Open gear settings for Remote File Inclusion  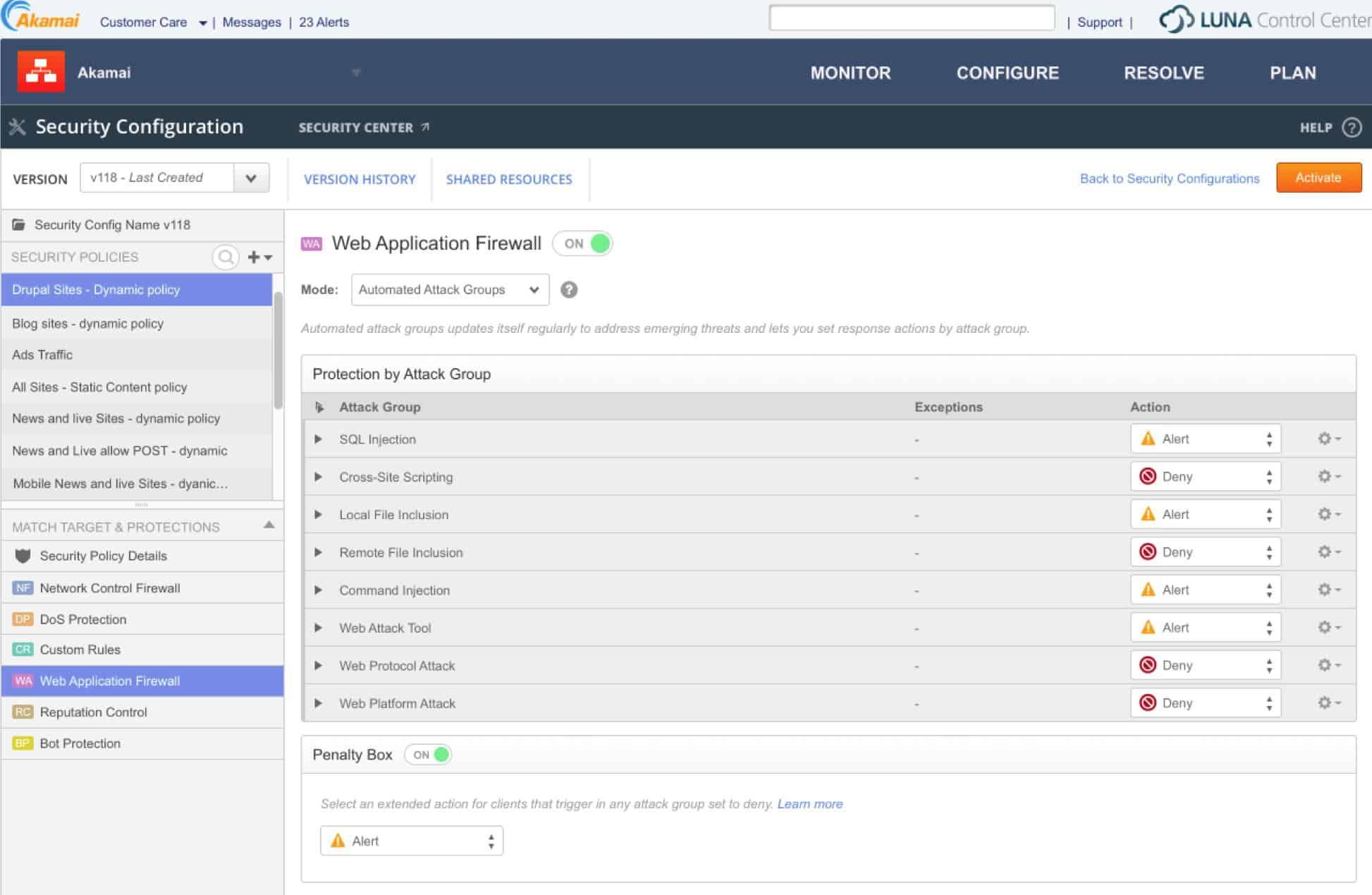[x=1328, y=552]
